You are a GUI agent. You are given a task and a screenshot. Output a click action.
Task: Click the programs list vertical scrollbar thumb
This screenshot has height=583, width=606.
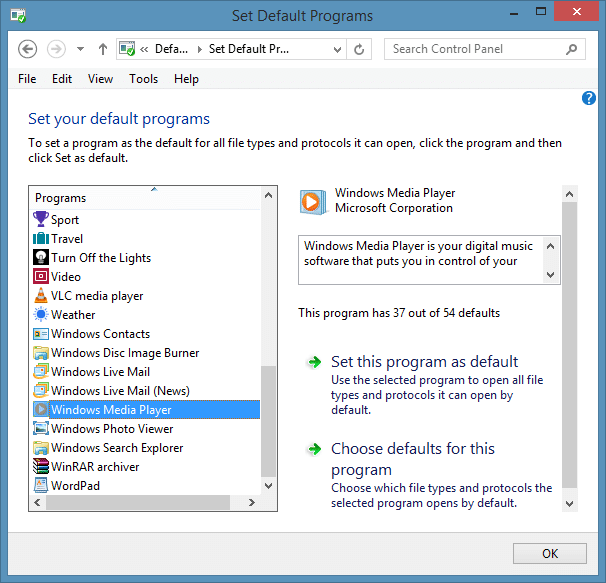click(268, 421)
